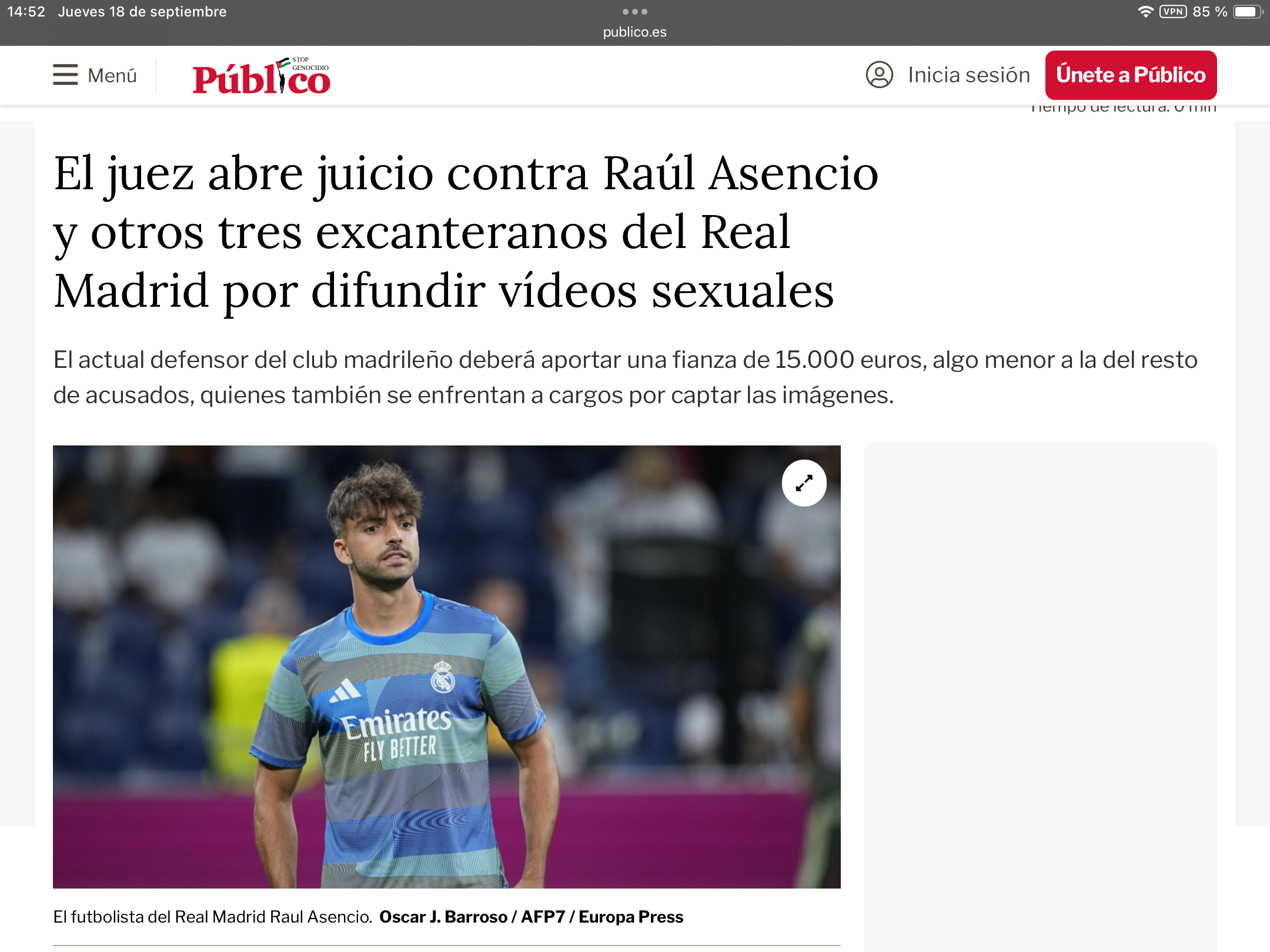The image size is (1270, 952).
Task: Click the Únete a Público button
Action: pos(1131,75)
